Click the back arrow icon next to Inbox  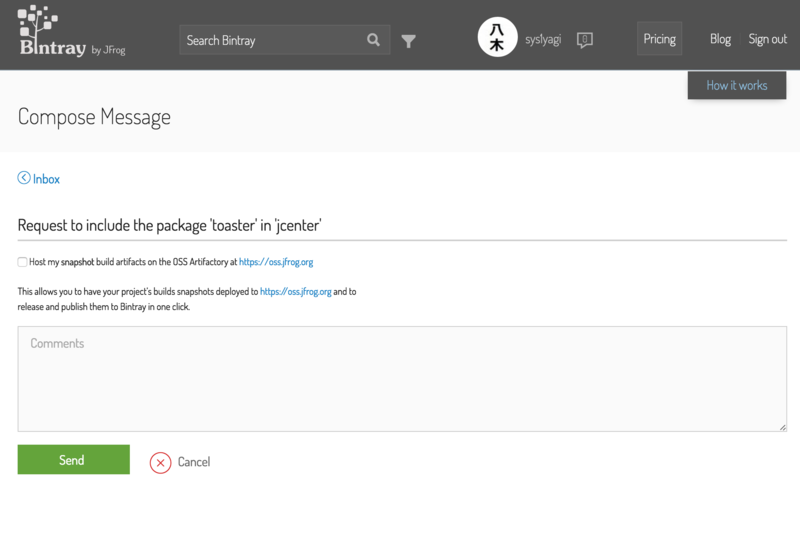(x=24, y=177)
